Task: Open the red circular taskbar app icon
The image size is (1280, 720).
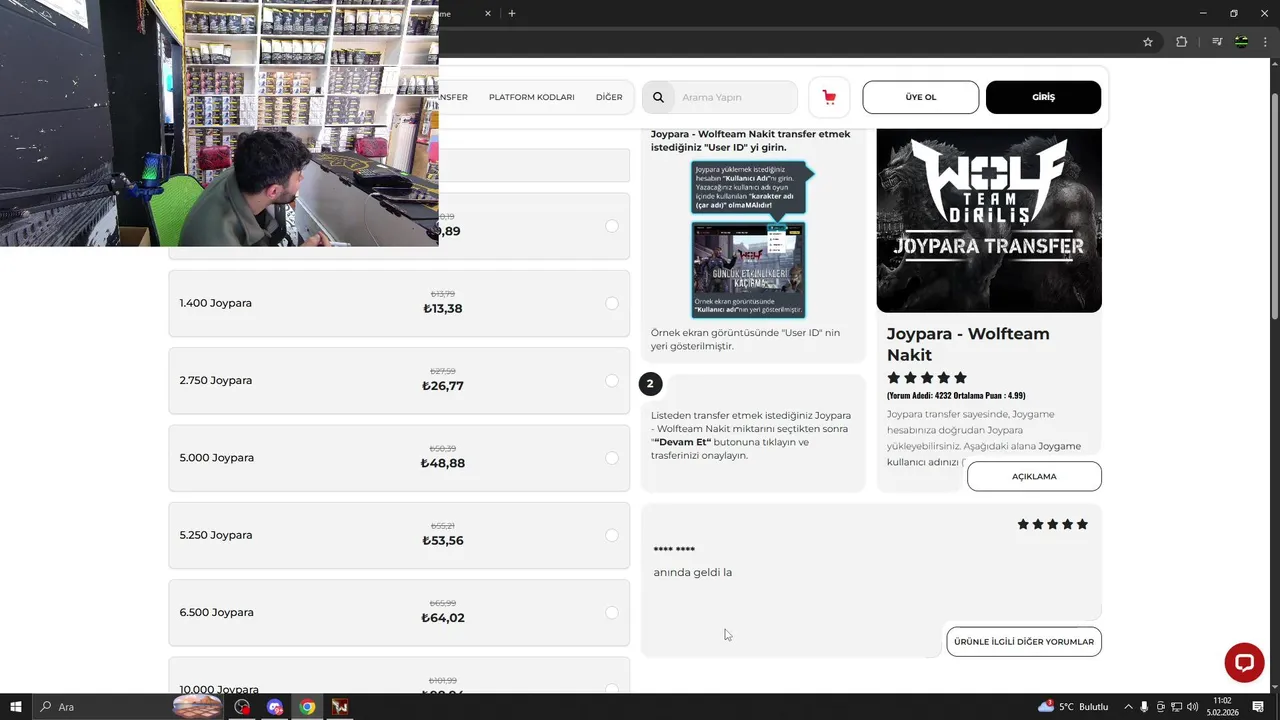Action: [242, 707]
